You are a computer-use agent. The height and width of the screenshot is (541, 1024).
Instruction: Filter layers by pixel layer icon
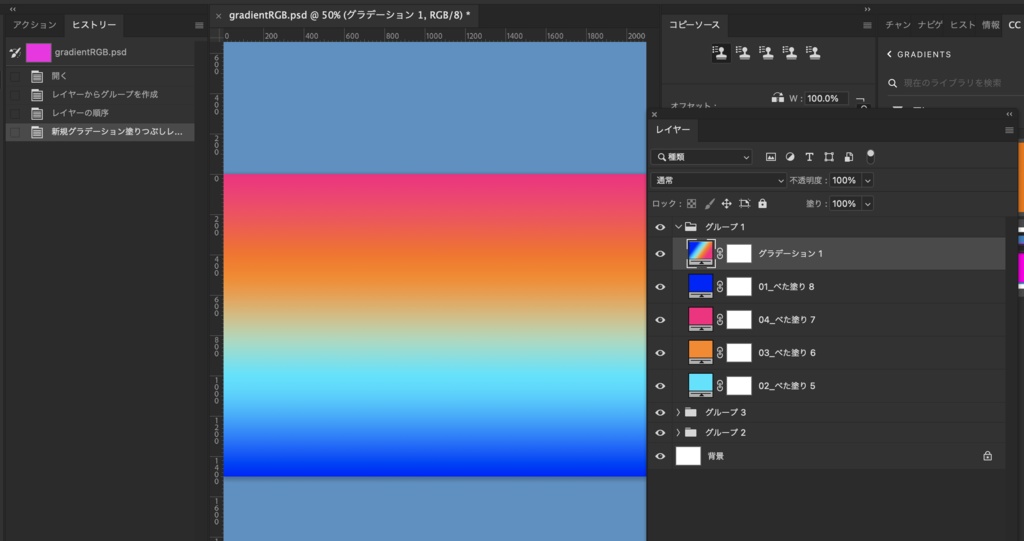tap(771, 157)
